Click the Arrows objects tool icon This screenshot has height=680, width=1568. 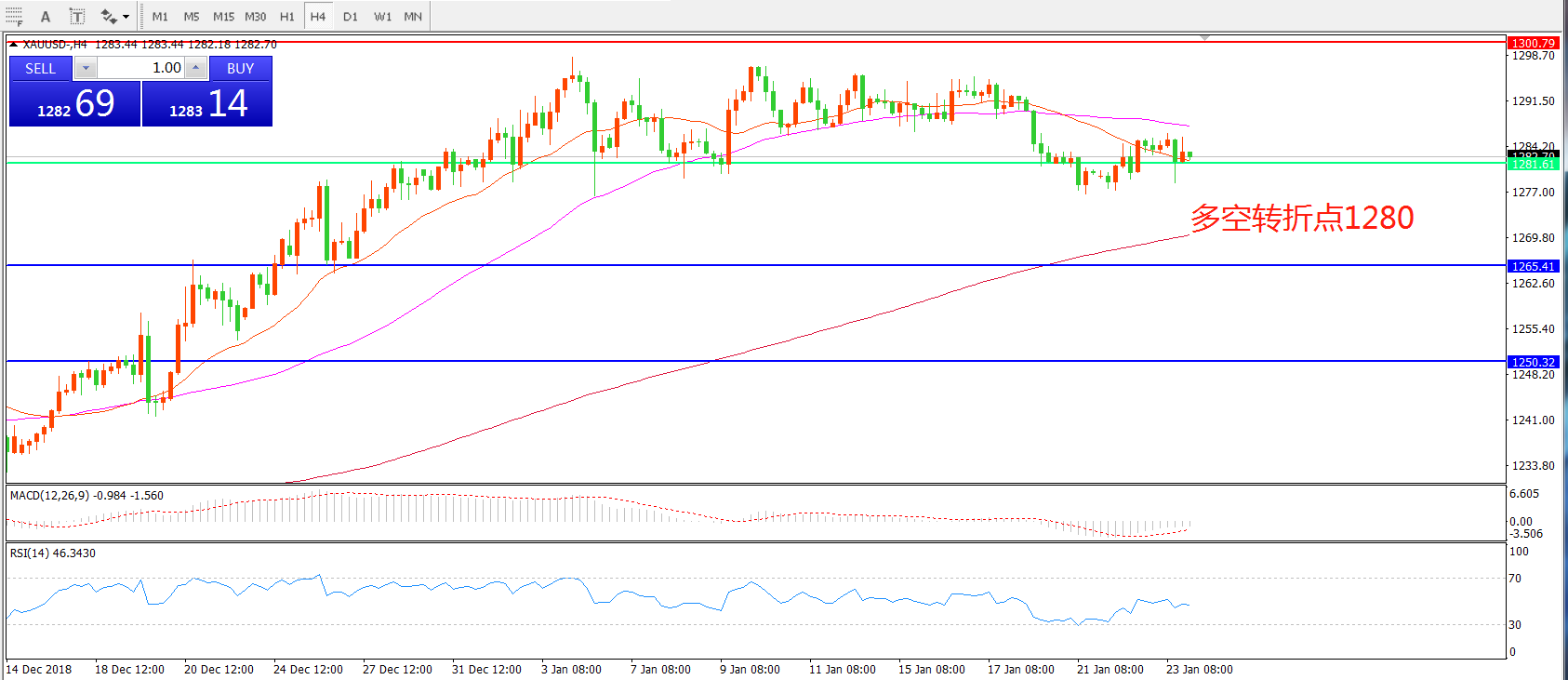click(x=107, y=16)
